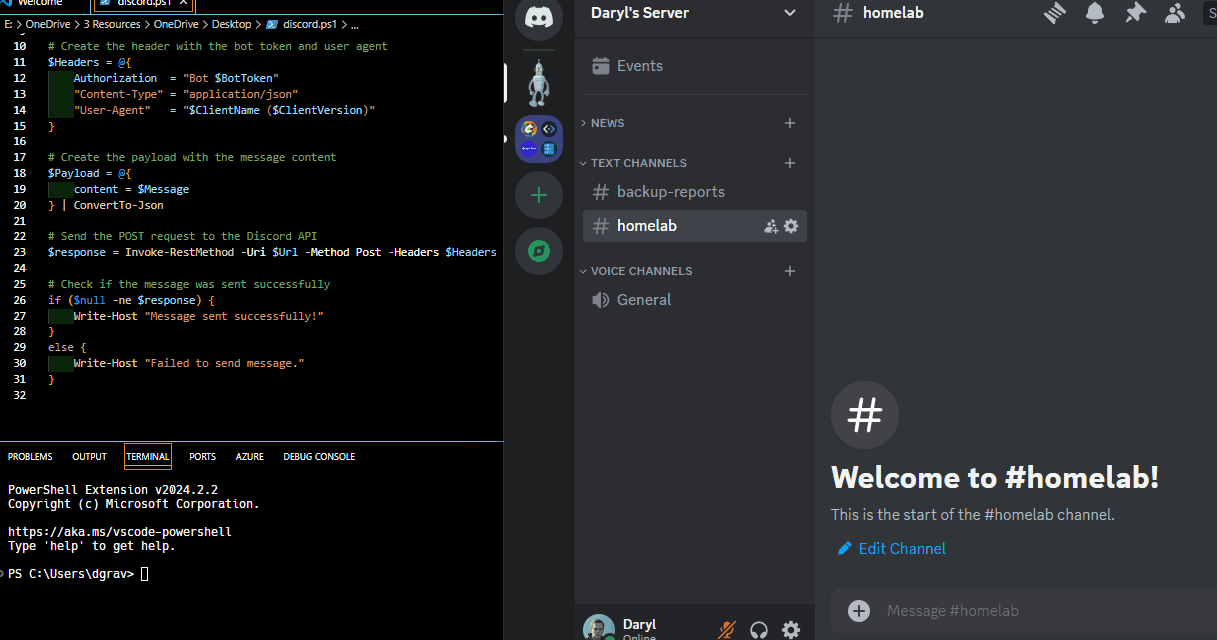This screenshot has height=640, width=1217.
Task: Open Explore Discoverable Servers compass icon
Action: (539, 251)
